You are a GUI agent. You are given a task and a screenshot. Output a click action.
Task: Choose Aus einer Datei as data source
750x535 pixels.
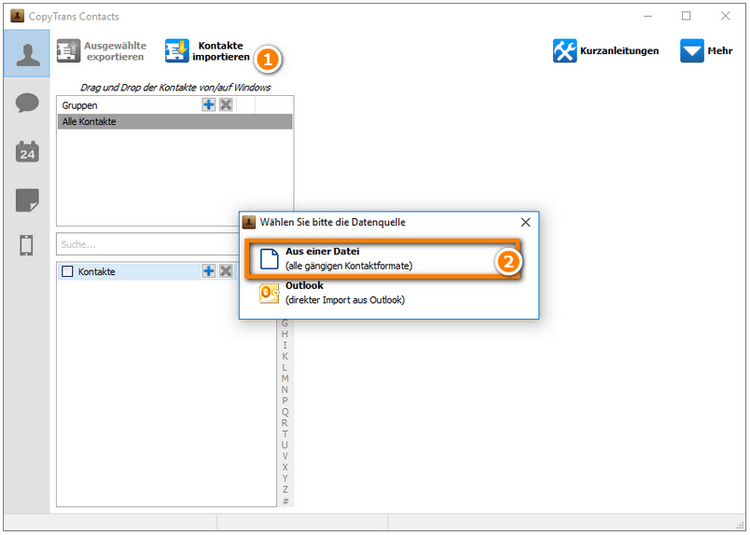383,259
